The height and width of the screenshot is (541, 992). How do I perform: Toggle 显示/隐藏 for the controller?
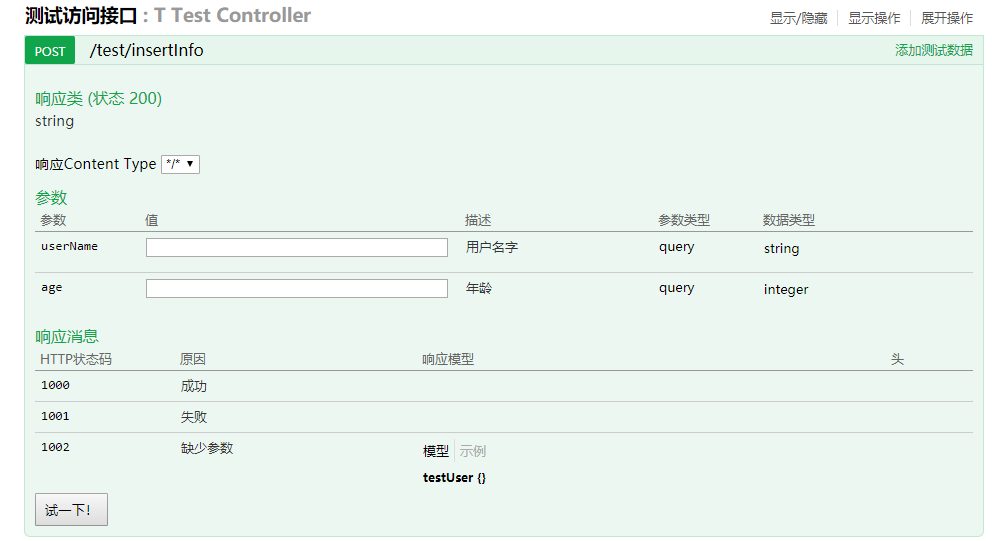798,18
